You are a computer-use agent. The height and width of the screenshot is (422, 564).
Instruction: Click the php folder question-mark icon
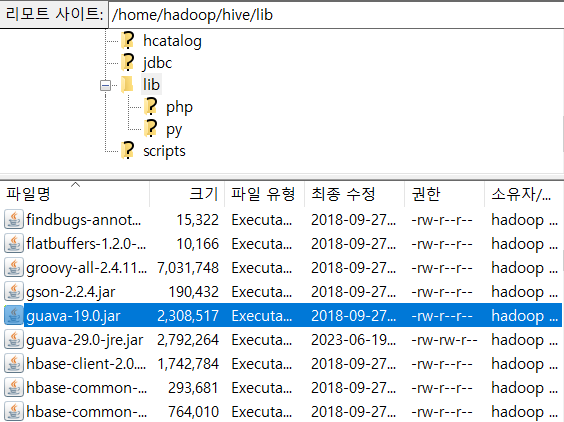[x=151, y=106]
